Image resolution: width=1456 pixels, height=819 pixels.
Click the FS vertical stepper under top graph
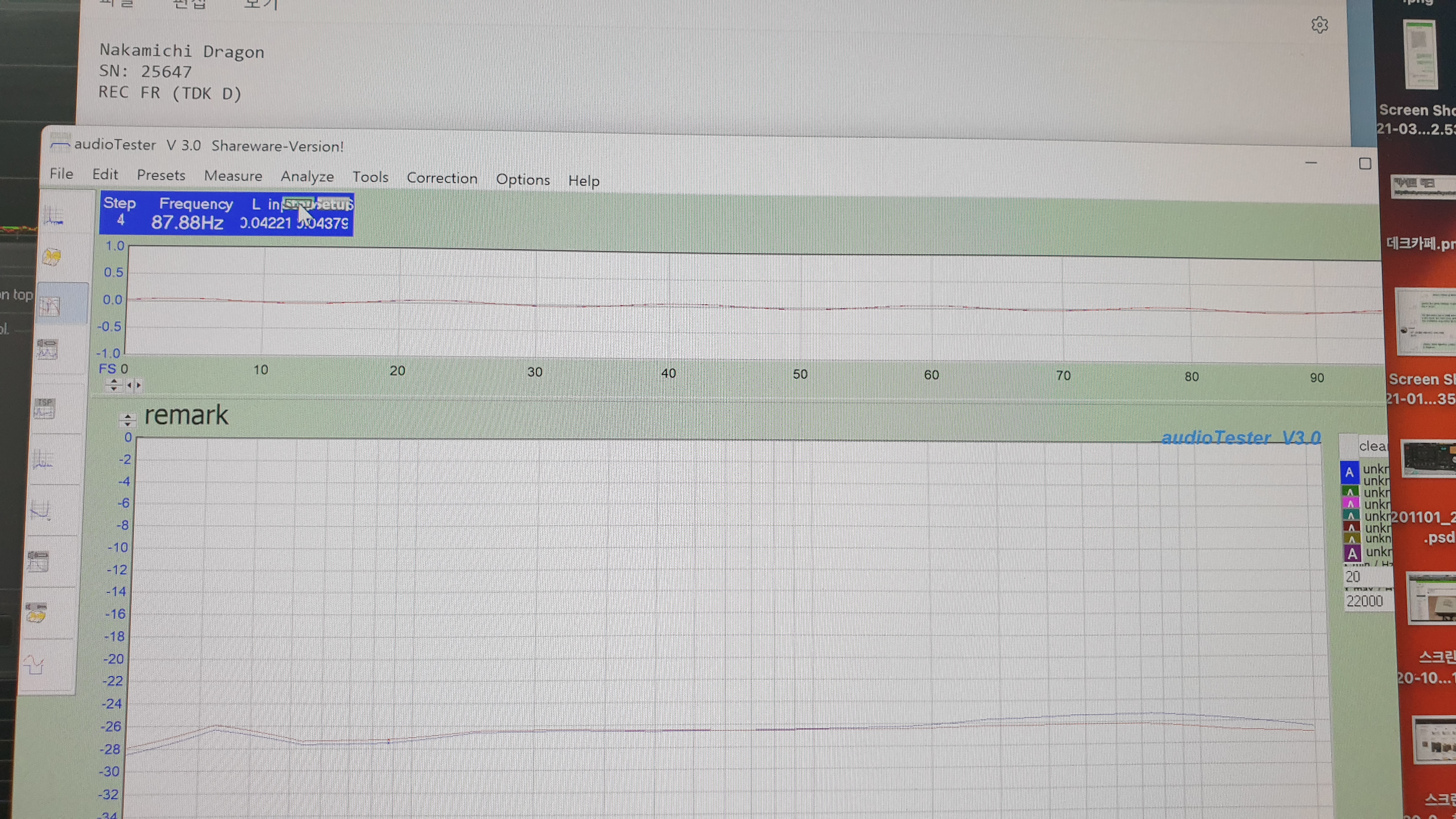tap(114, 385)
